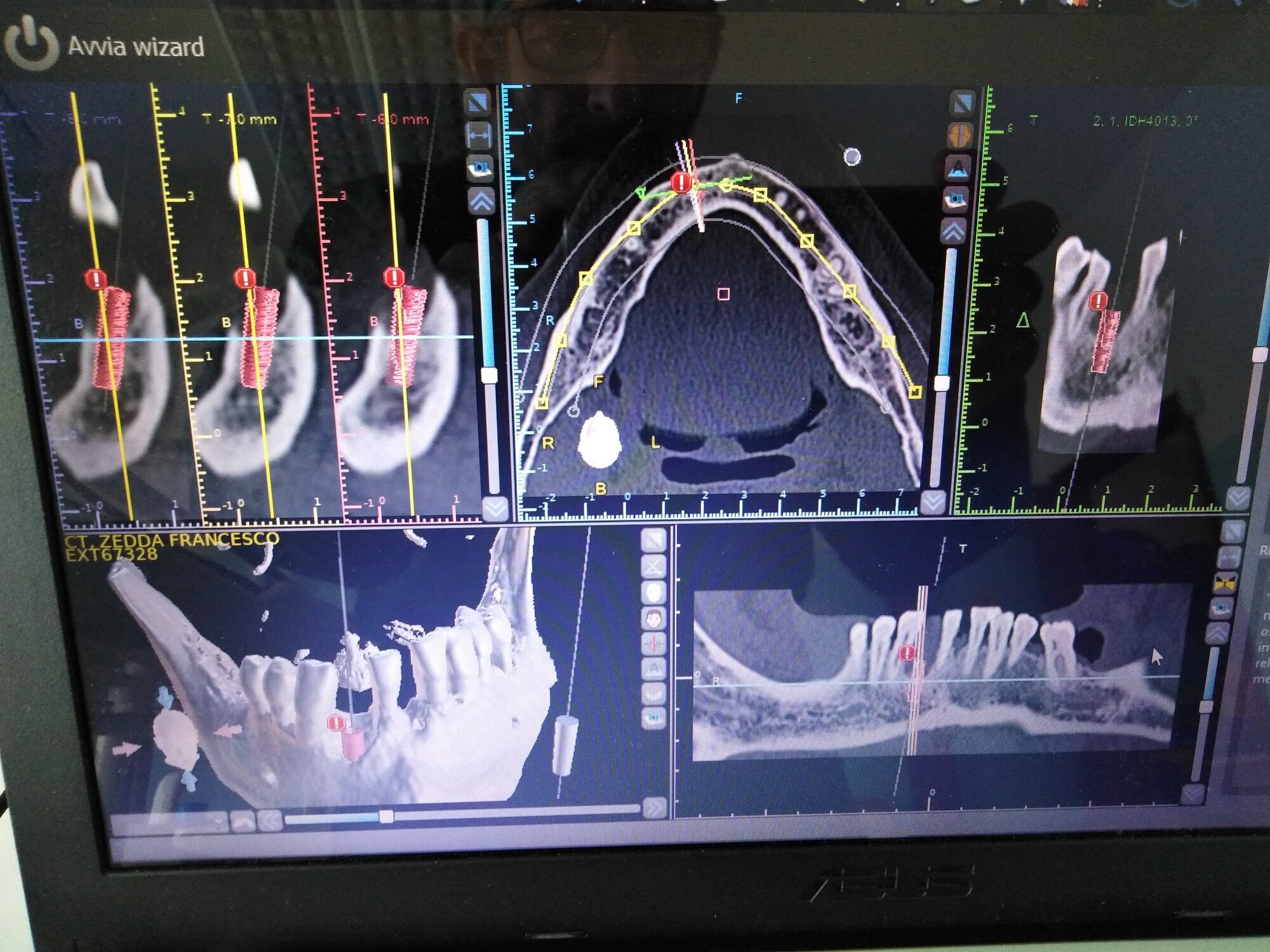Click the measure distance icon in cross-section panel
The image size is (1270, 952).
coord(479,135)
